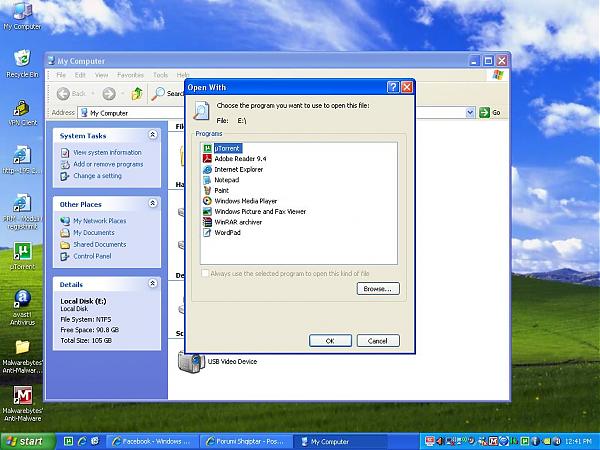Viewport: 600px width, 450px height.
Task: Click the Up folder icon in toolbar
Action: pyautogui.click(x=137, y=93)
